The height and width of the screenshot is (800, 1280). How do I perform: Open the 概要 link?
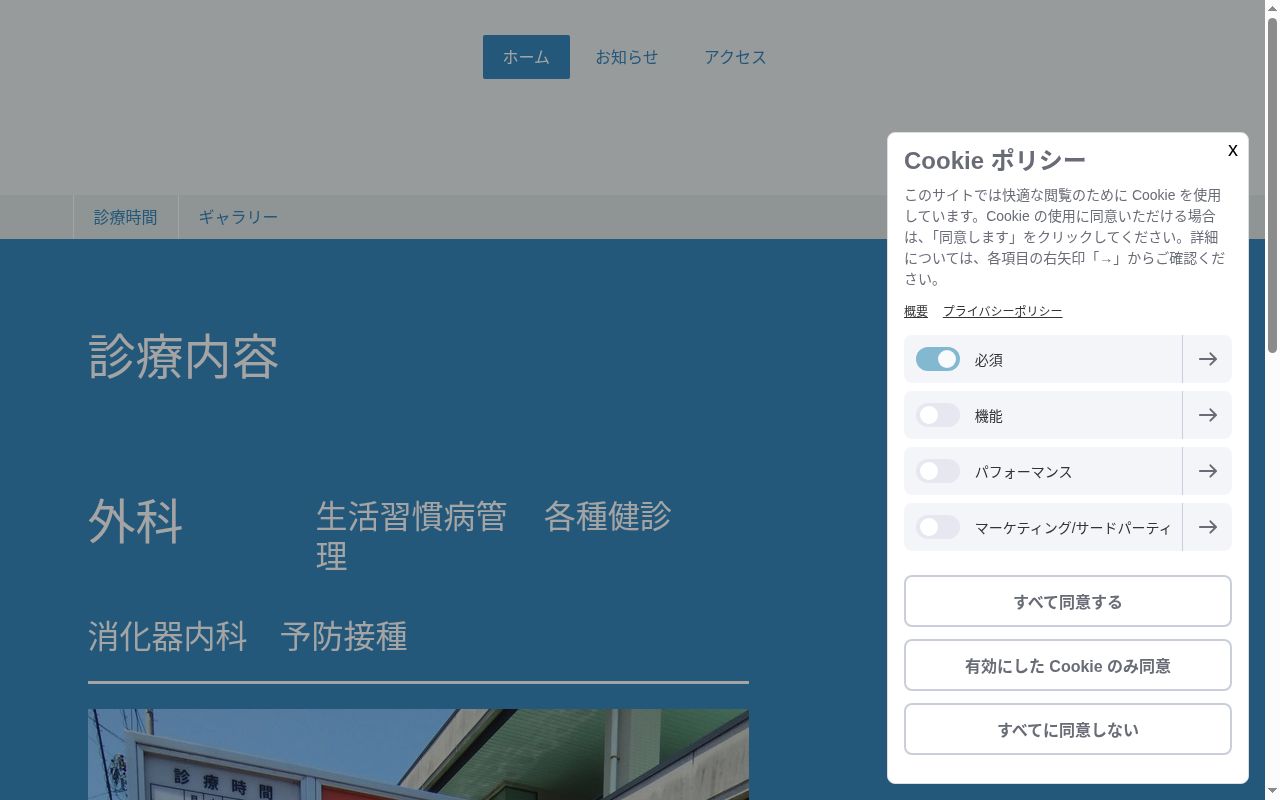click(x=916, y=311)
